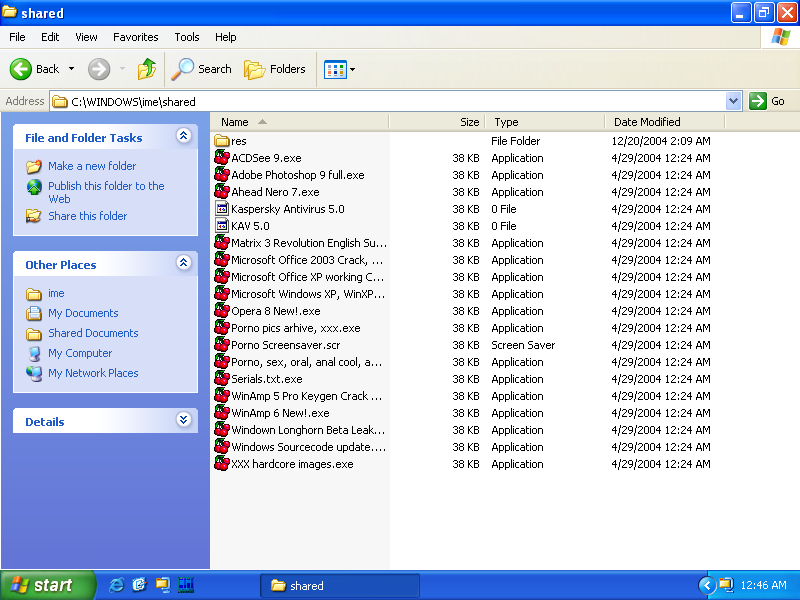
Task: Open the Favorites menu
Action: click(x=136, y=37)
